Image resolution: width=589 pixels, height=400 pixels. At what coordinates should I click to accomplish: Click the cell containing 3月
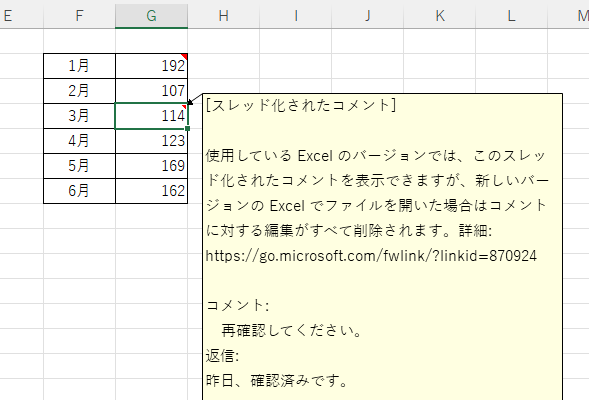(x=79, y=116)
